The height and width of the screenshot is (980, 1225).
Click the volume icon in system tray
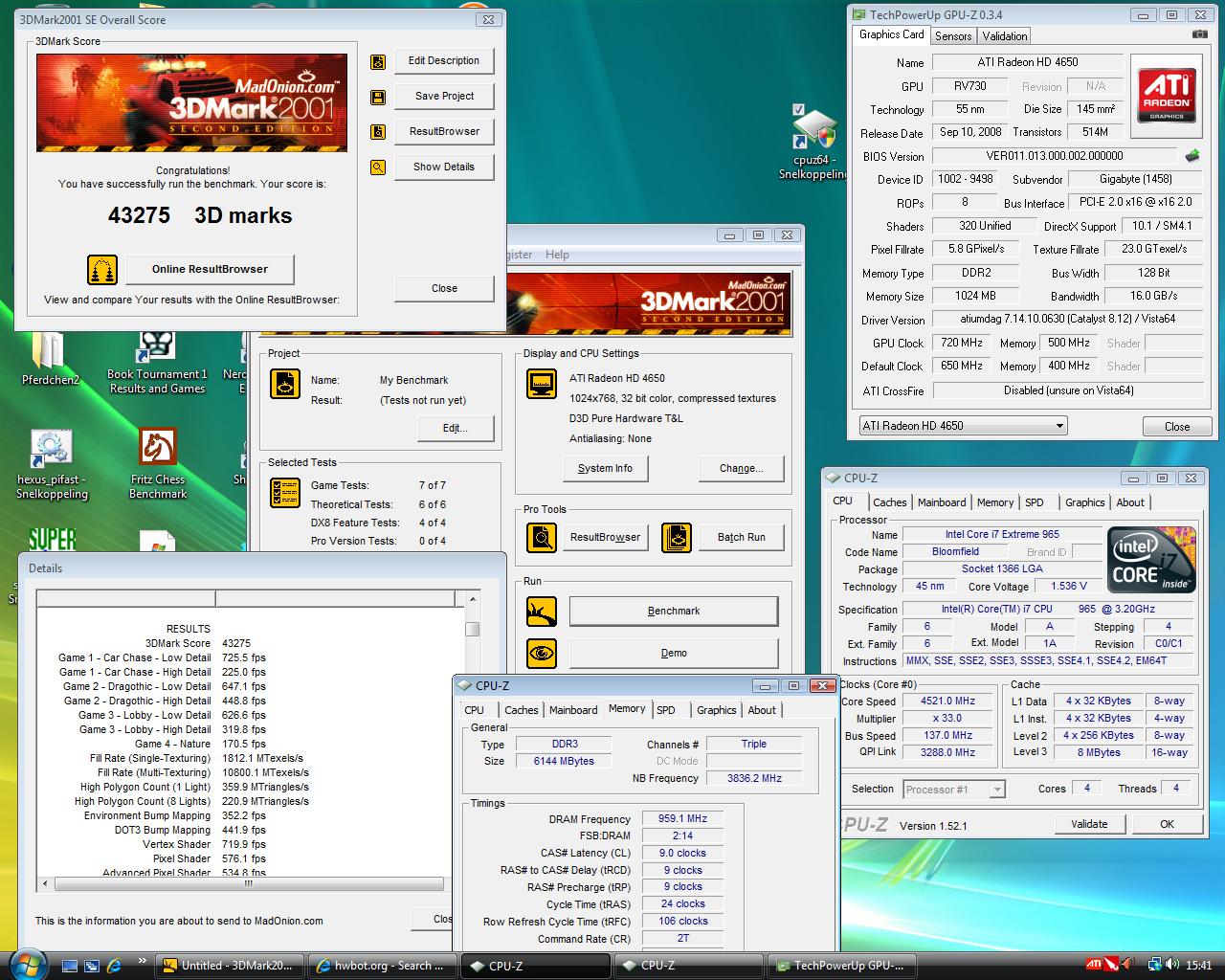pyautogui.click(x=1172, y=965)
